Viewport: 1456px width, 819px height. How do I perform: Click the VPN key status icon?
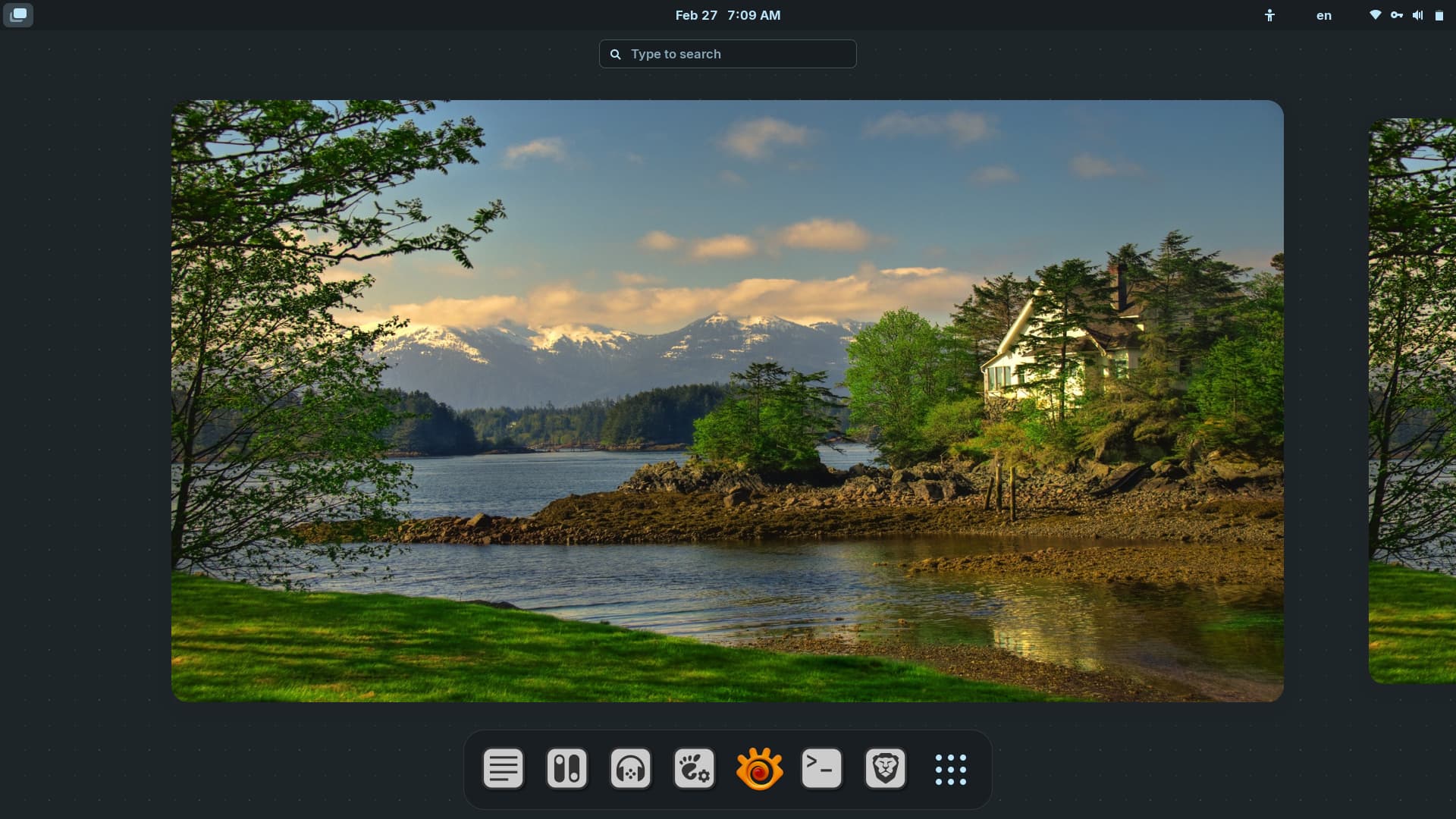(x=1396, y=15)
